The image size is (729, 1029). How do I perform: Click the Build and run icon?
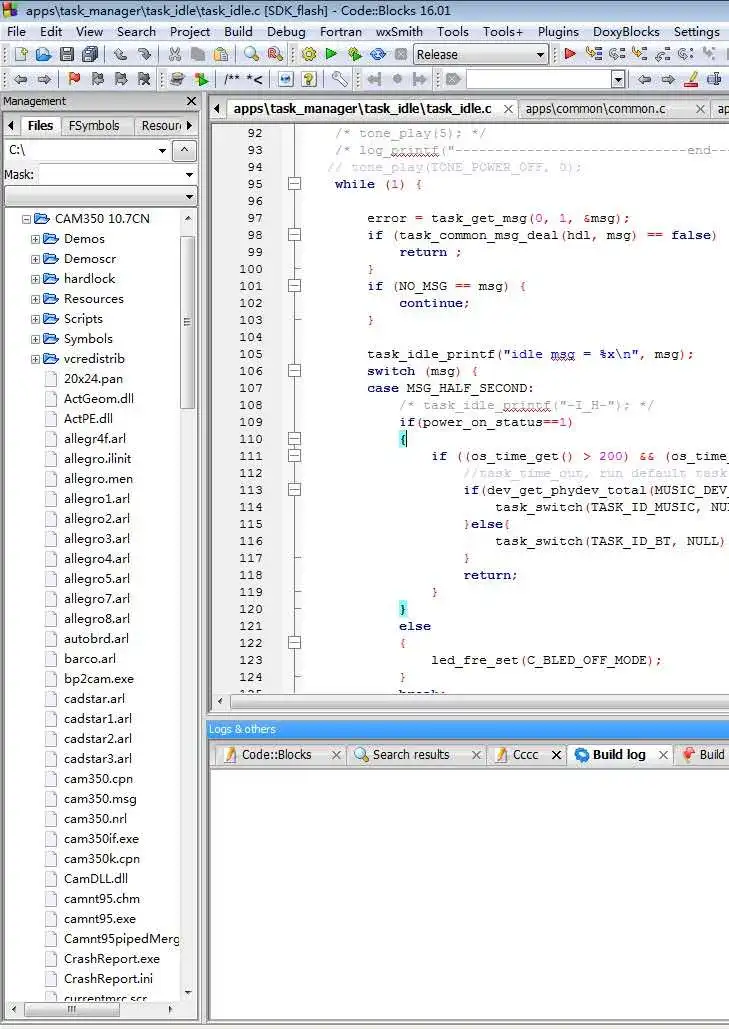[355, 54]
